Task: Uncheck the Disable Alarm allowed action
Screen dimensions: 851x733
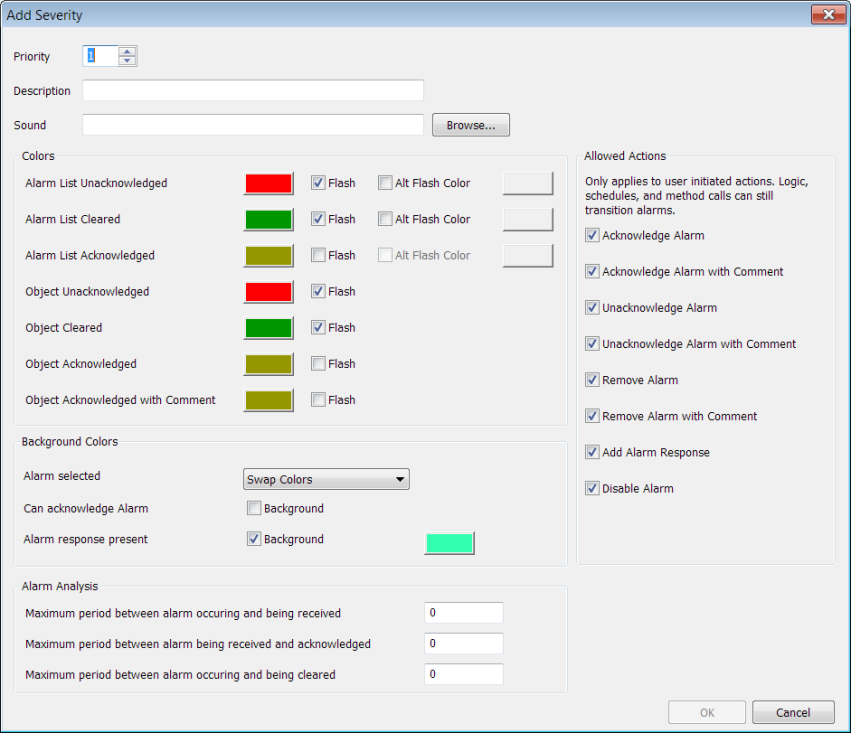Action: (x=592, y=489)
